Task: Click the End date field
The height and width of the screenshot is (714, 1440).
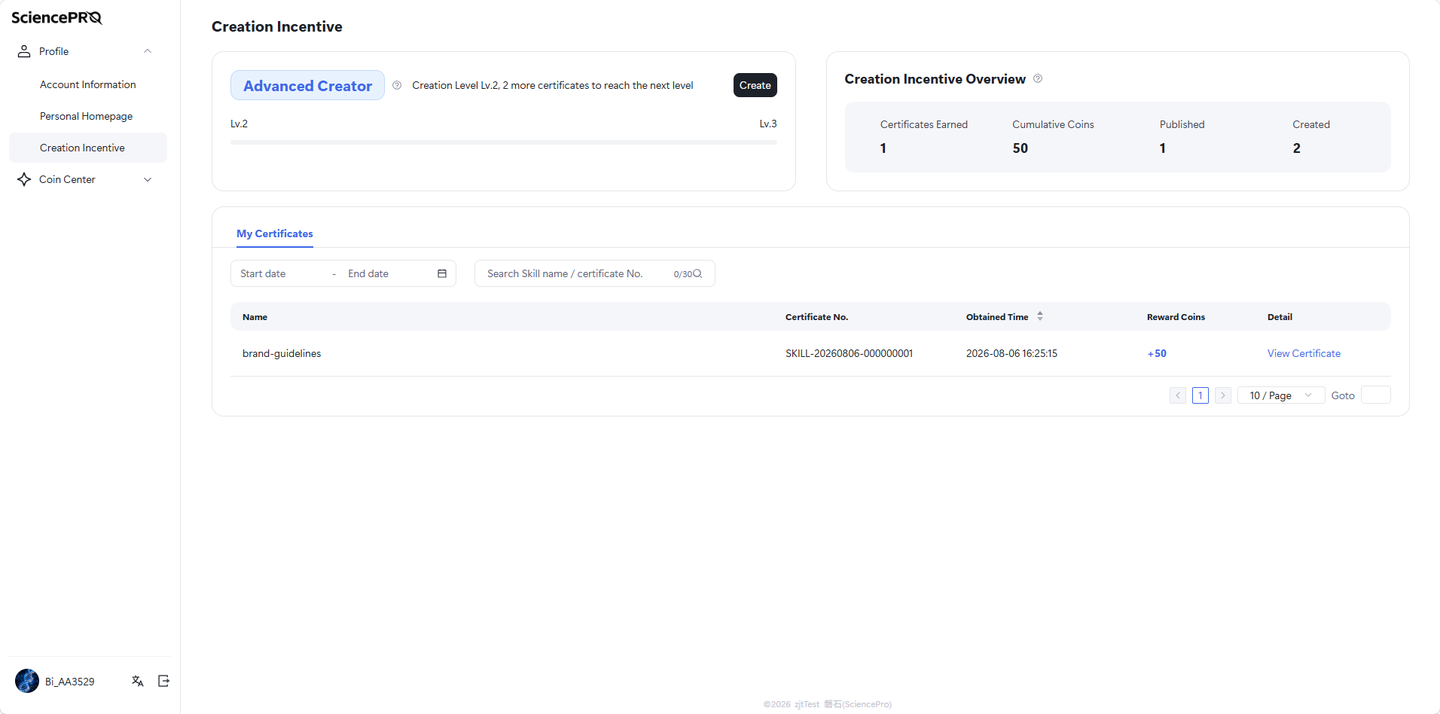Action: click(x=388, y=274)
